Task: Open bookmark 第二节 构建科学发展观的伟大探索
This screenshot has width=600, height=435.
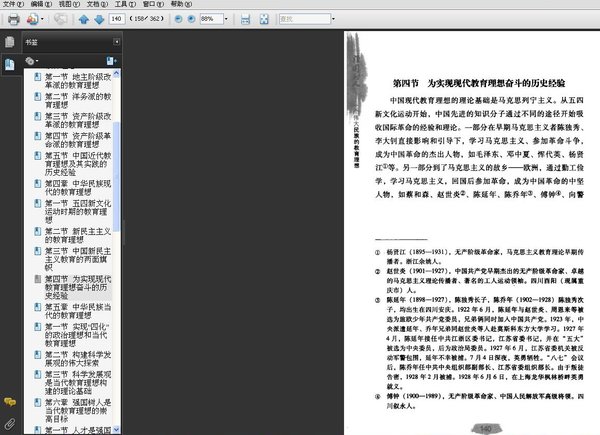Action: tap(78, 358)
